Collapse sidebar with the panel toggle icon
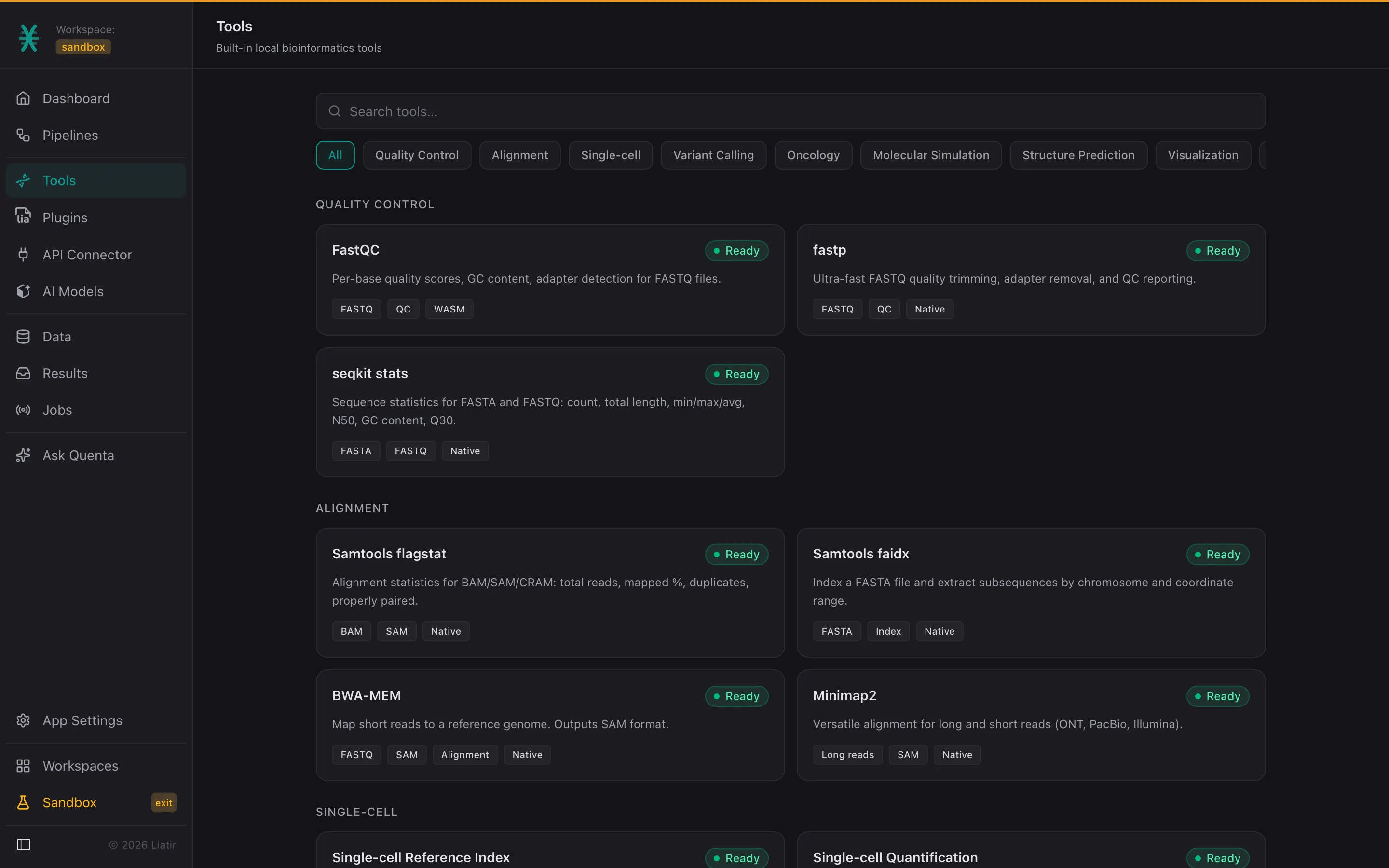Screen dimensions: 1389x868 (24, 844)
